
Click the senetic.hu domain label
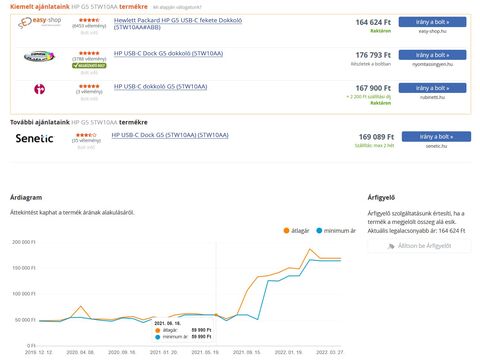(x=436, y=146)
